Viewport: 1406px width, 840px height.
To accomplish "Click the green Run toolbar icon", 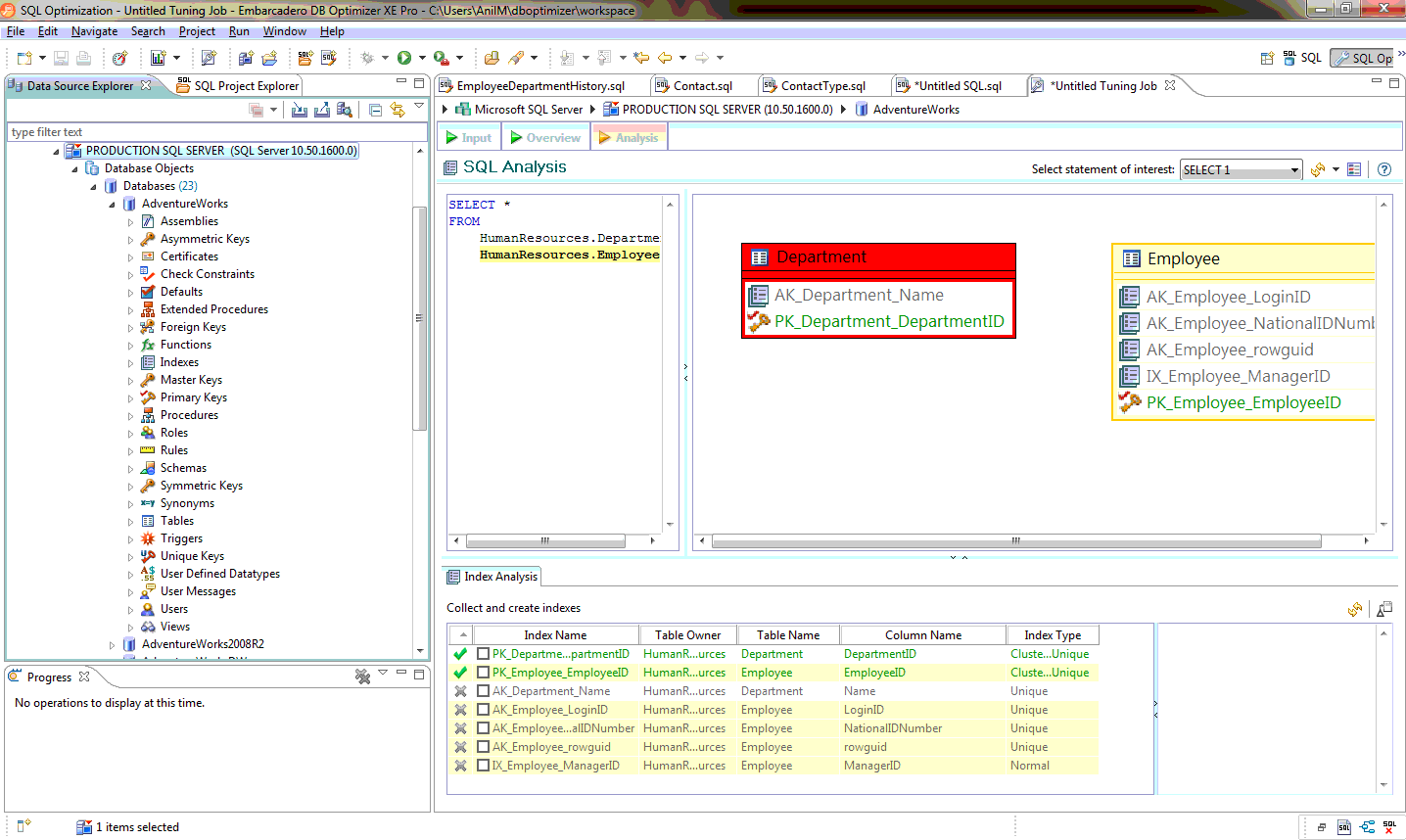I will coord(403,59).
